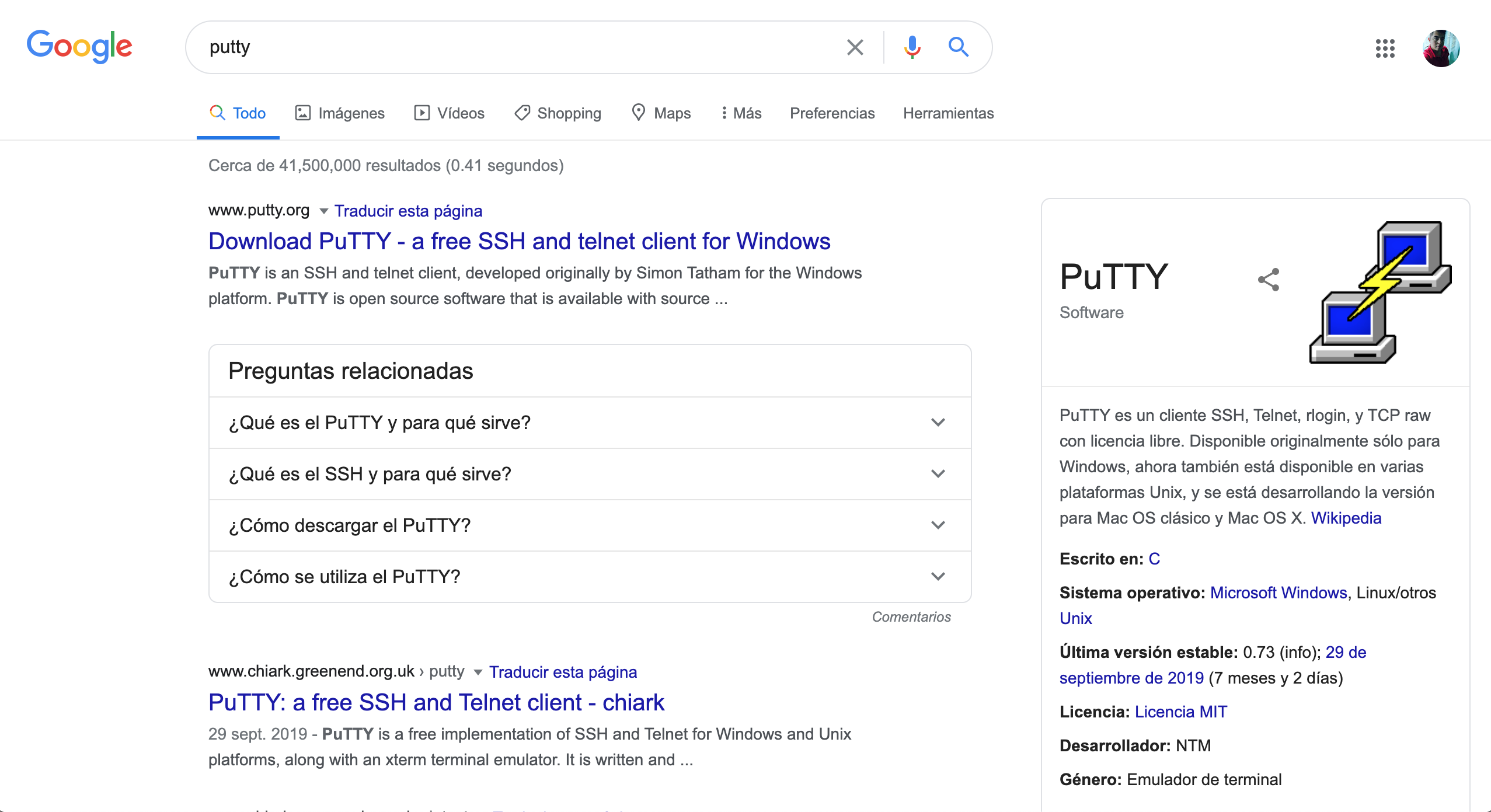Screen dimensions: 1491x812
Task: Click the PuTTY knowledge panel title
Action: (x=1113, y=276)
